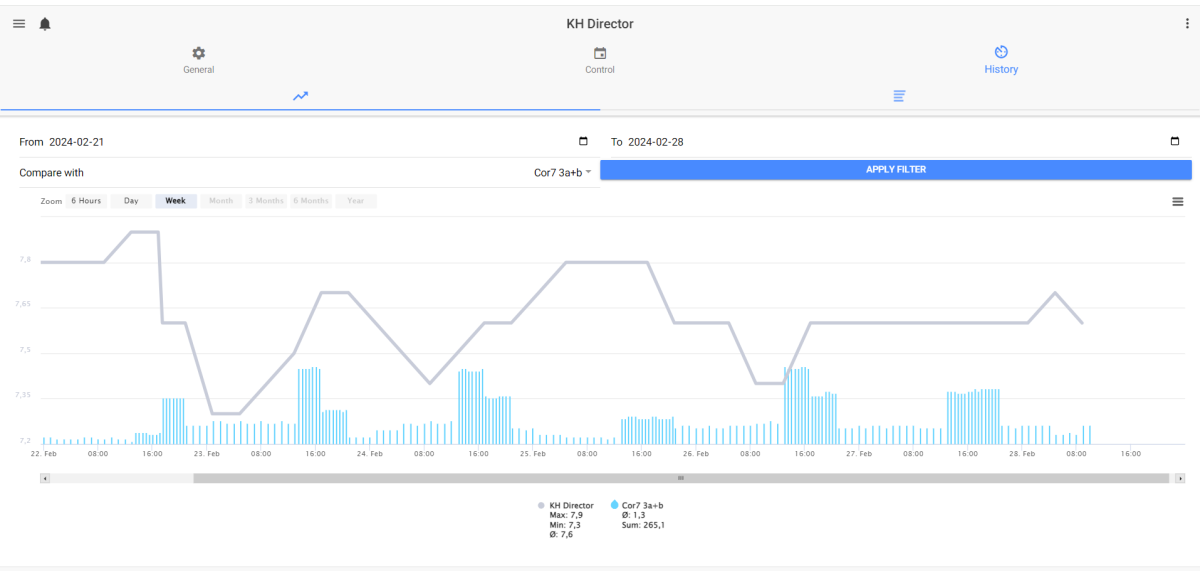Screen dimensions: 1200x571
Task: Open the General tab
Action: click(x=199, y=60)
